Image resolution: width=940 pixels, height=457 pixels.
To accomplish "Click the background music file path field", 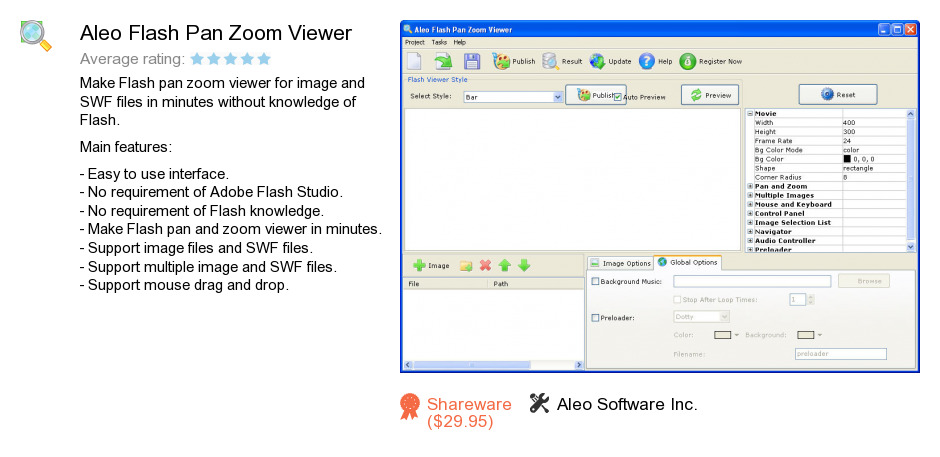I will [x=752, y=281].
